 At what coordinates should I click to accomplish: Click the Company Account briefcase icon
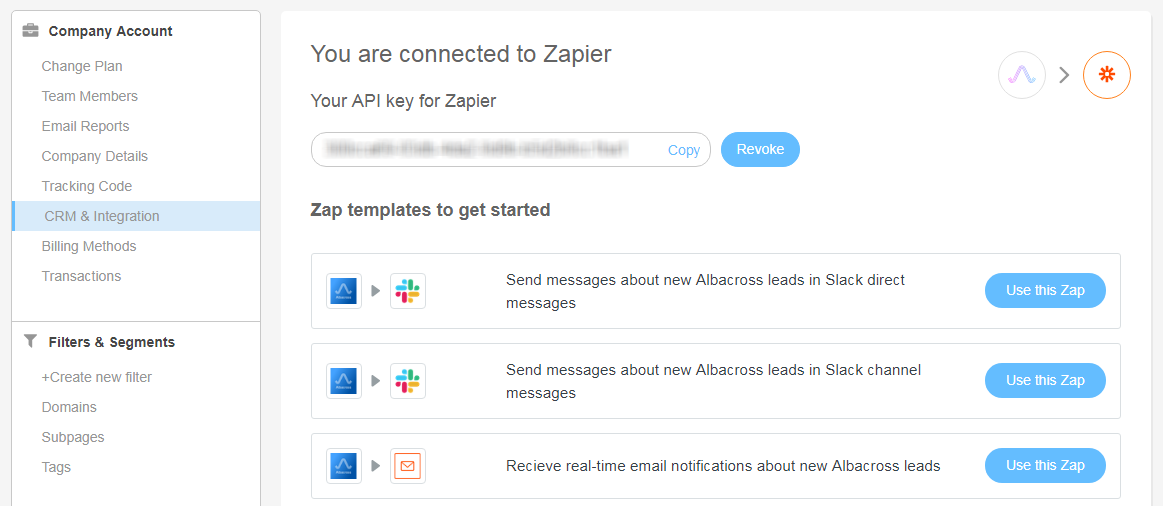coord(31,31)
